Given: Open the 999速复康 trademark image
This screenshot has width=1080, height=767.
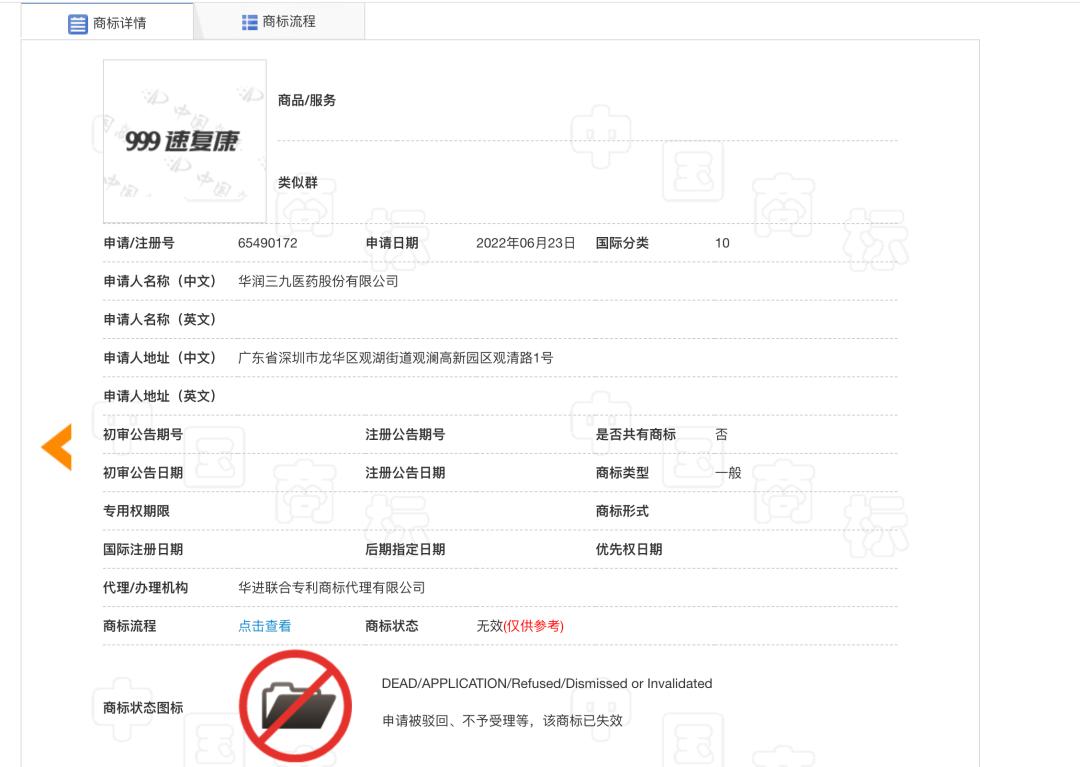Looking at the screenshot, I should pyautogui.click(x=185, y=141).
